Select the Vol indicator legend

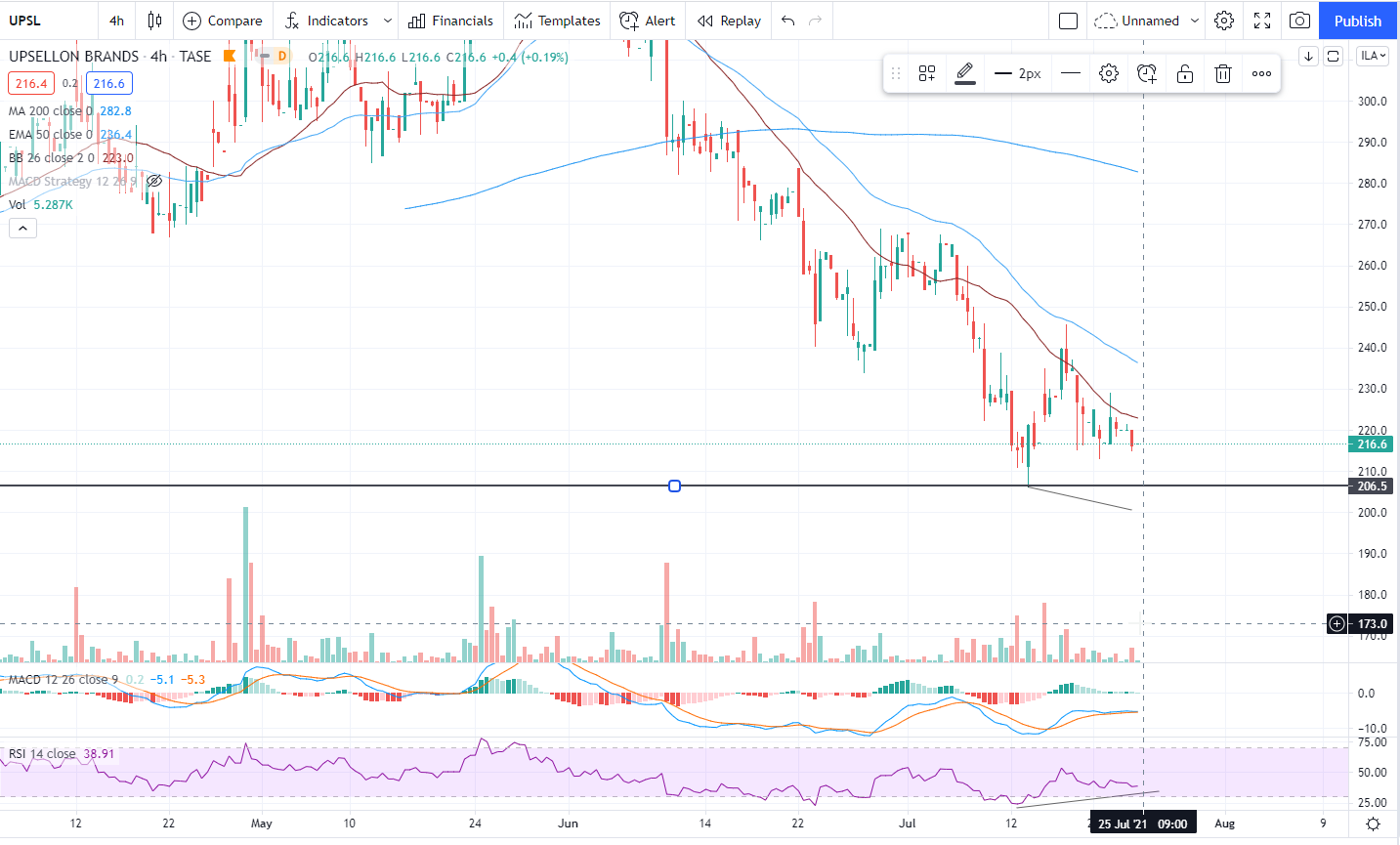click(40, 205)
